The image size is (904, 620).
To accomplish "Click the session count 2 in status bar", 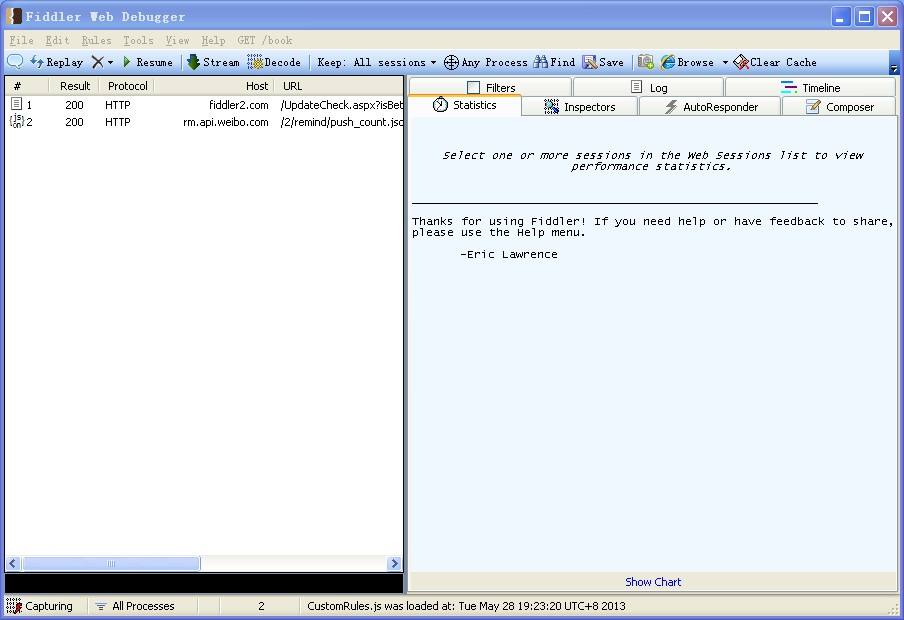I will click(261, 606).
